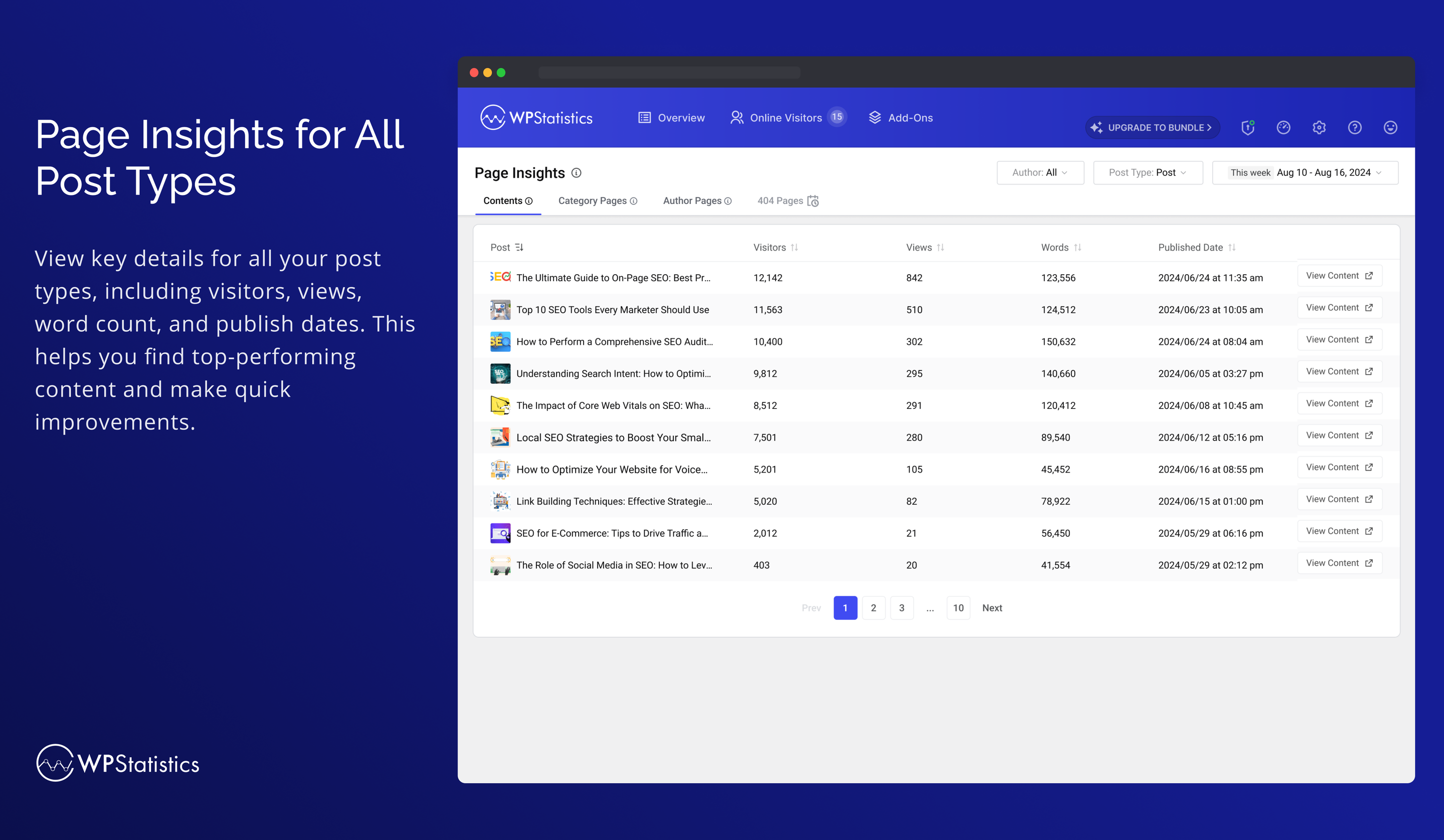
Task: Click page 10 pagination button
Action: click(x=957, y=607)
